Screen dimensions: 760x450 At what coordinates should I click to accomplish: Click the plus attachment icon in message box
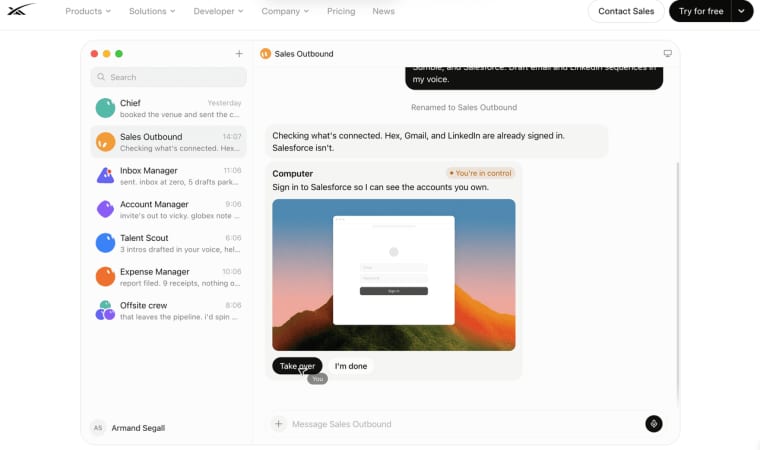click(x=279, y=424)
